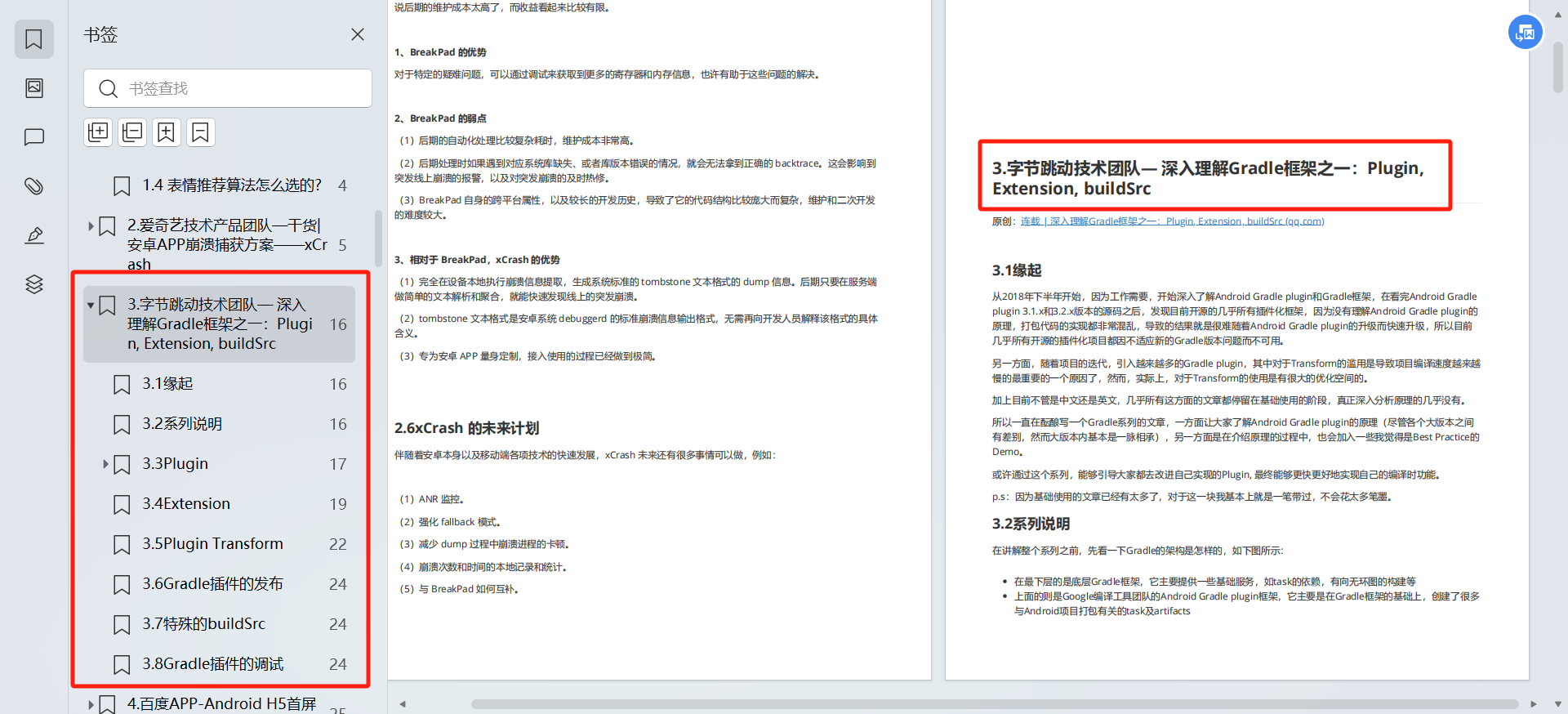This screenshot has width=1568, height=714.
Task: Click heading 2.6xCrash 的未来计划
Action: pyautogui.click(x=466, y=428)
